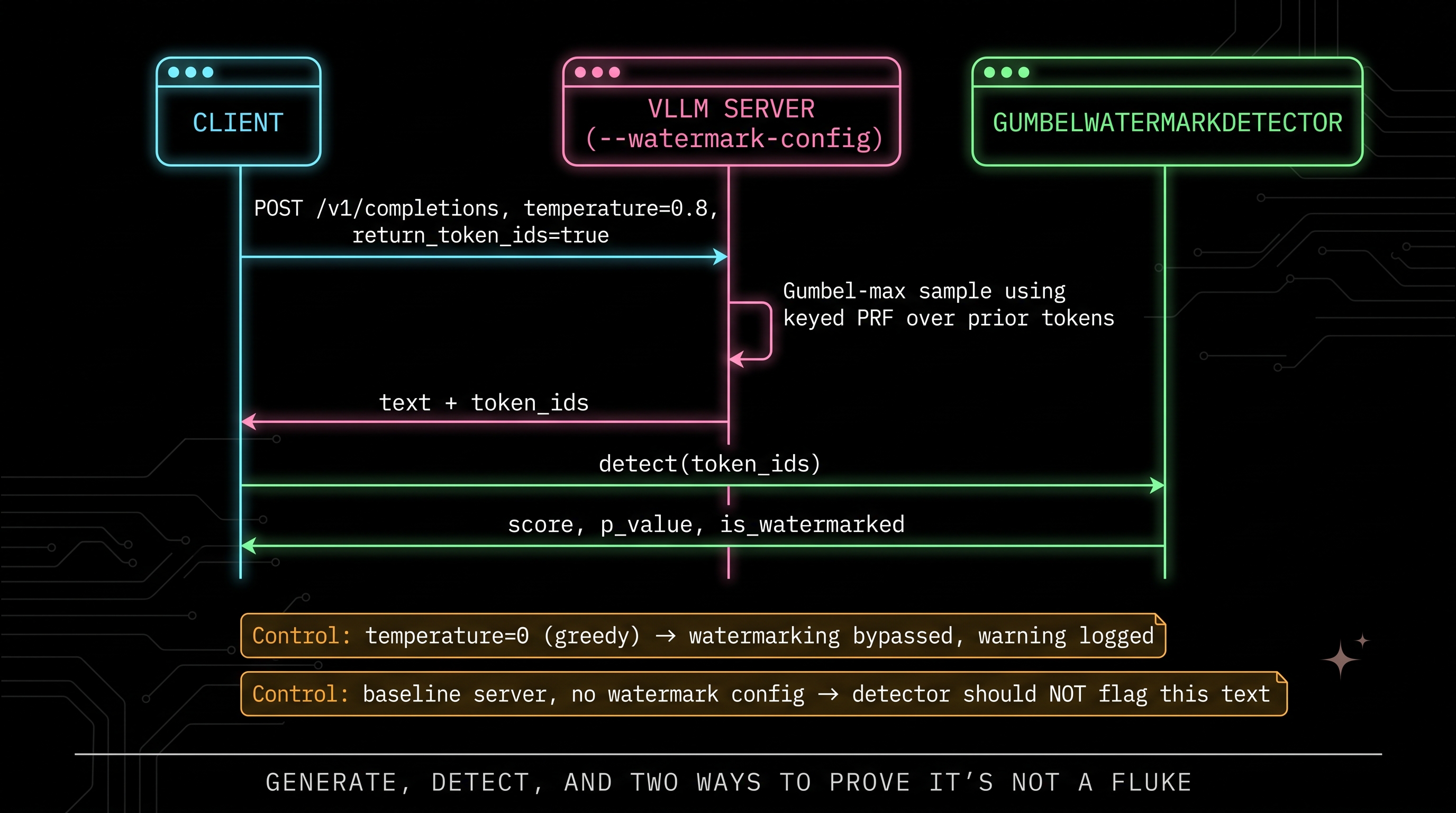
Task: Click the CLIENT box label
Action: click(x=238, y=123)
